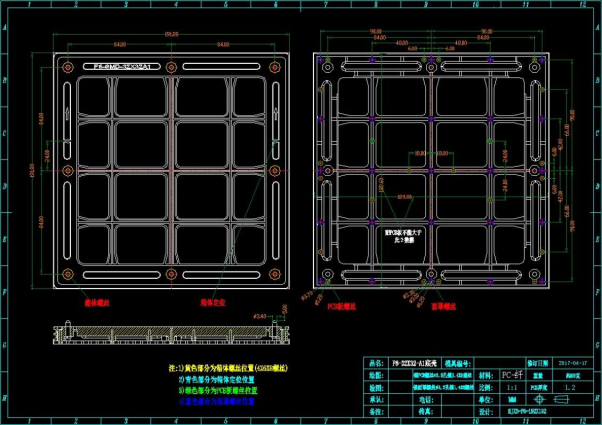Select the top-left screw hole of left view
The height and width of the screenshot is (425, 602).
point(66,67)
